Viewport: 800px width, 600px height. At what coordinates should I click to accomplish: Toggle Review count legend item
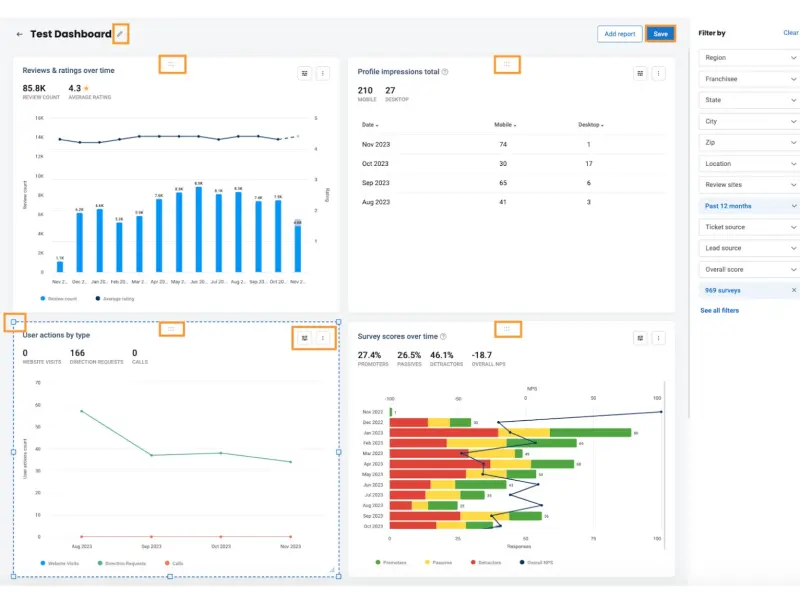(x=62, y=298)
